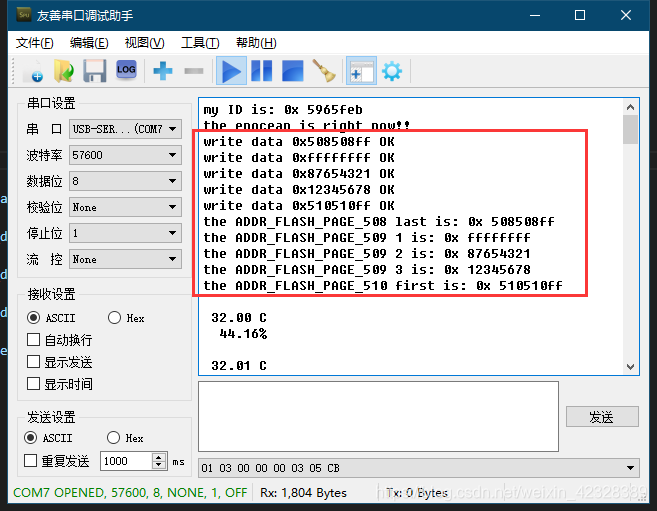Select ASCII under 发送设置
Image resolution: width=657 pixels, height=511 pixels.
click(31, 438)
